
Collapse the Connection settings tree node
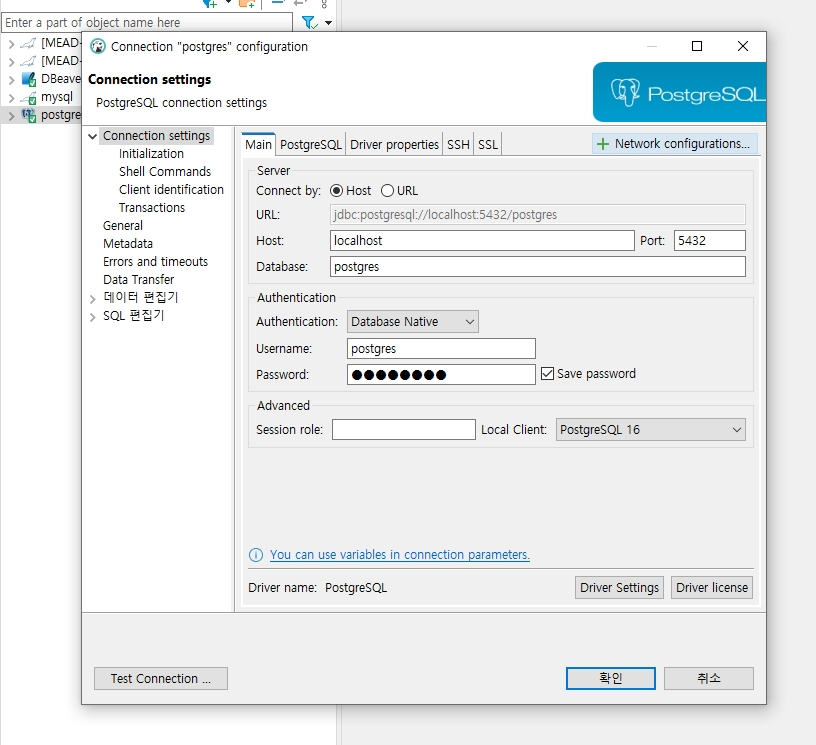click(x=93, y=136)
